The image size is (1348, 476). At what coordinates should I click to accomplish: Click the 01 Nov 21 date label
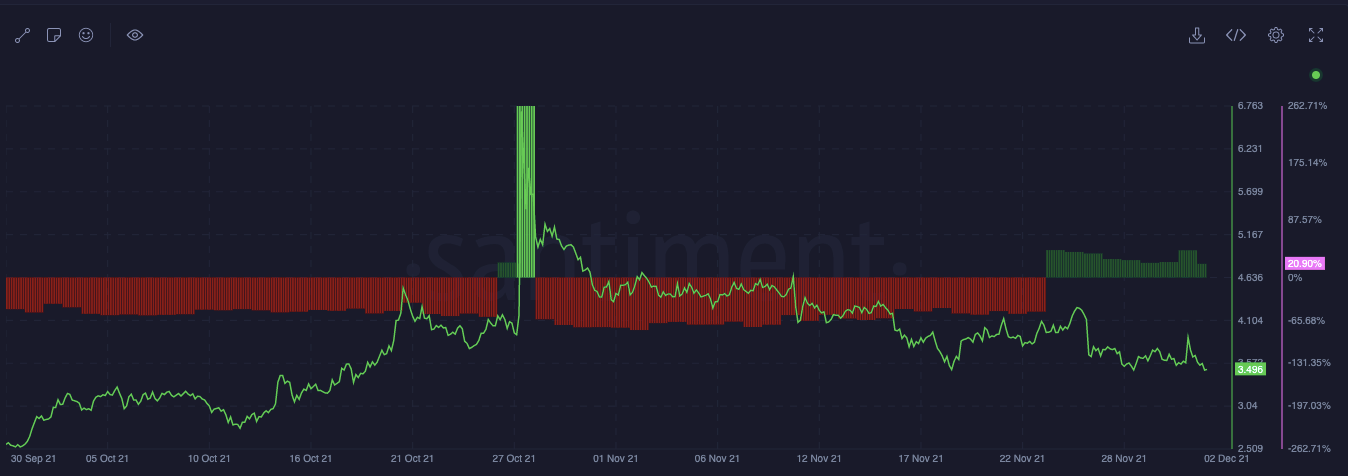pos(616,459)
